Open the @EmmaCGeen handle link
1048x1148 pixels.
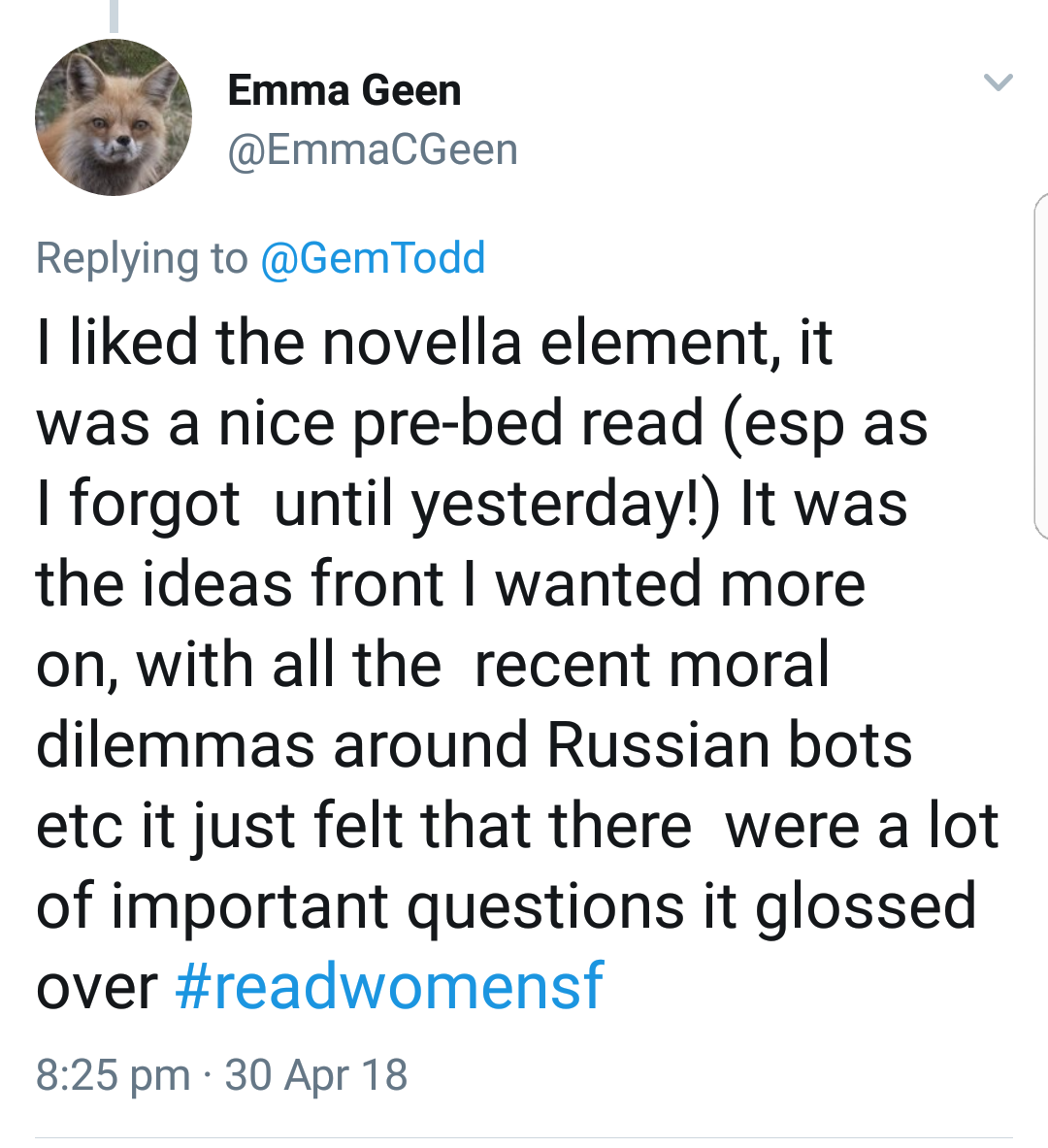(x=373, y=149)
